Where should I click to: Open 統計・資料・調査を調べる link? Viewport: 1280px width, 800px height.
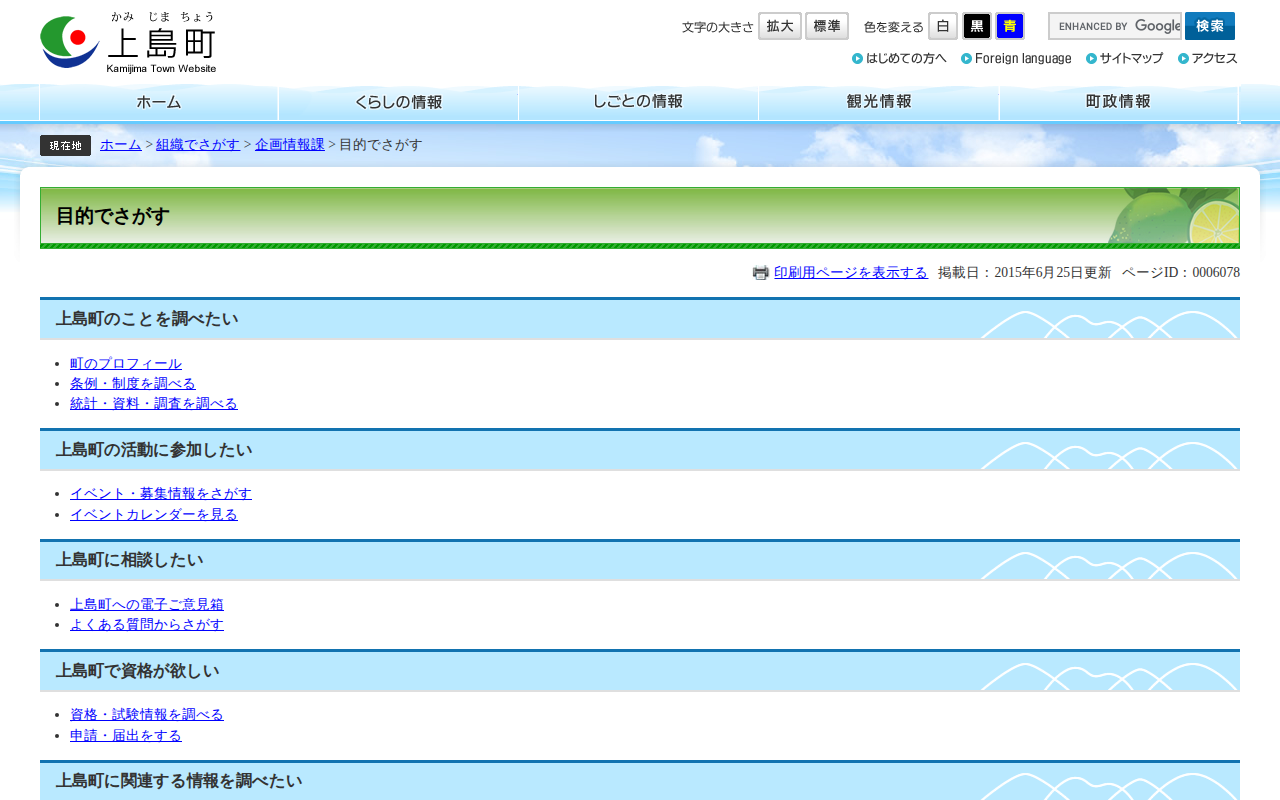[154, 404]
